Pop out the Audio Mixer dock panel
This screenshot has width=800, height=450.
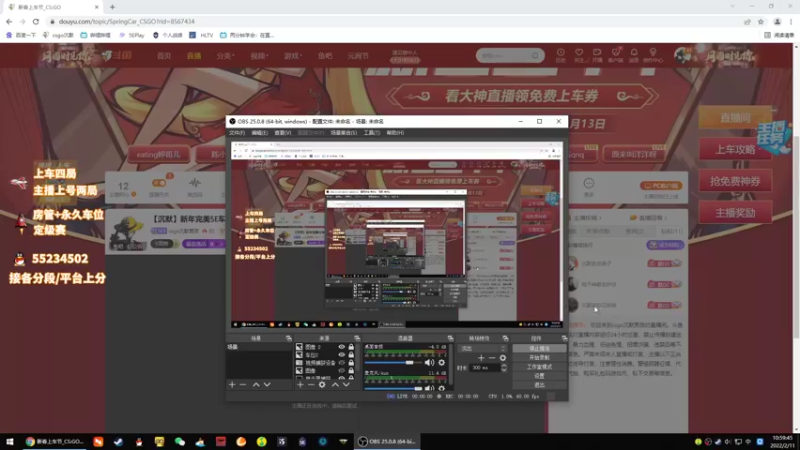click(450, 338)
